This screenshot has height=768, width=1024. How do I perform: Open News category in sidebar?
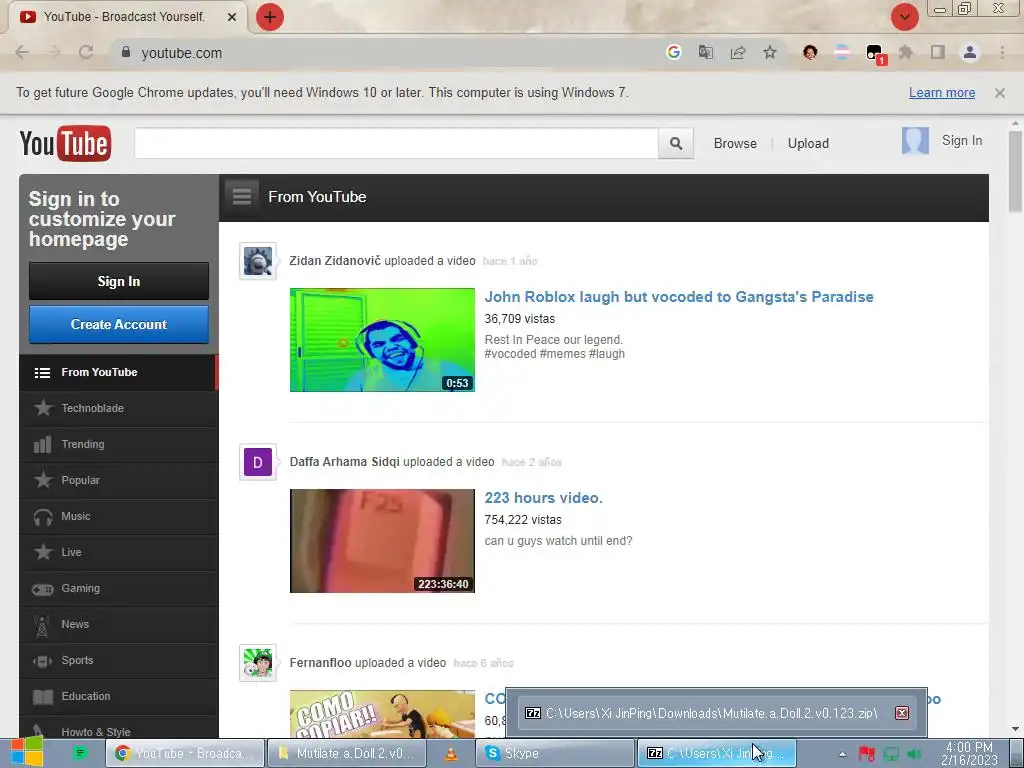pos(118,624)
